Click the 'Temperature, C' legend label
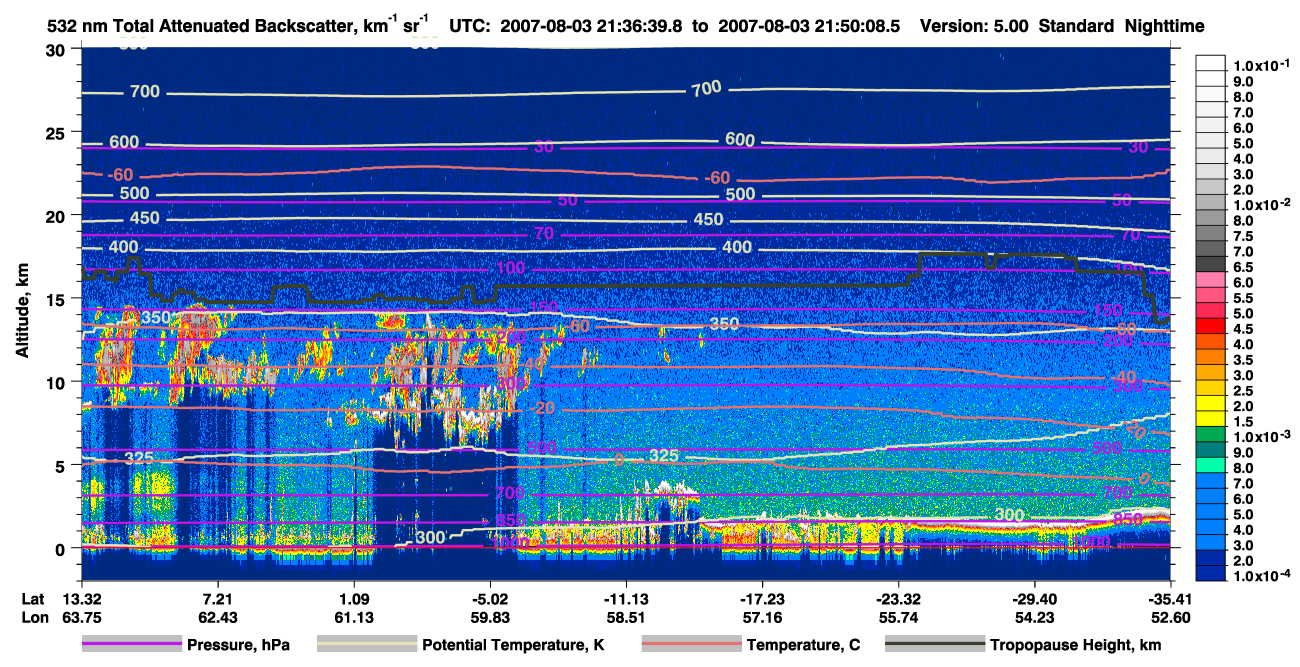The image size is (1300, 667). pos(803,646)
